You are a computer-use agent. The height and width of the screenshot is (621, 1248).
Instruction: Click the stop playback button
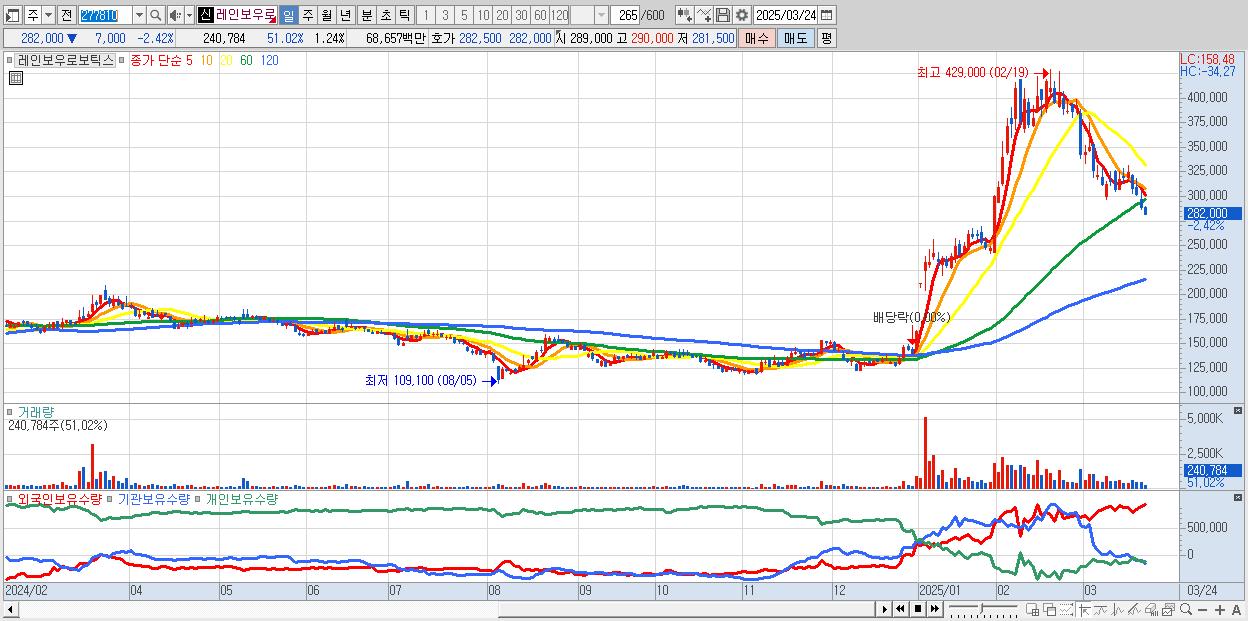click(x=917, y=609)
